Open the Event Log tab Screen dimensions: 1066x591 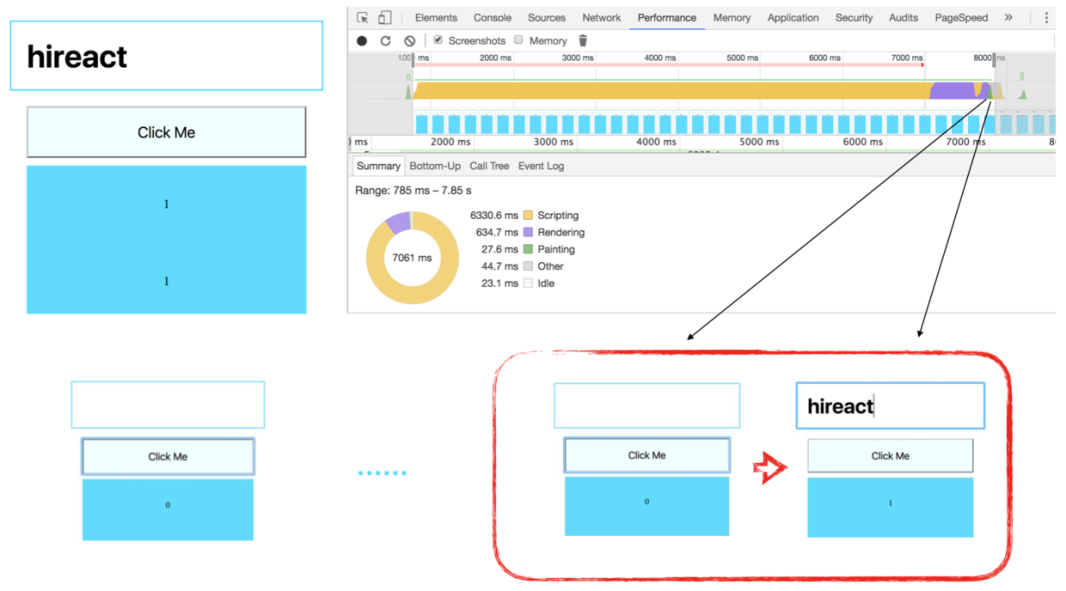[x=541, y=166]
